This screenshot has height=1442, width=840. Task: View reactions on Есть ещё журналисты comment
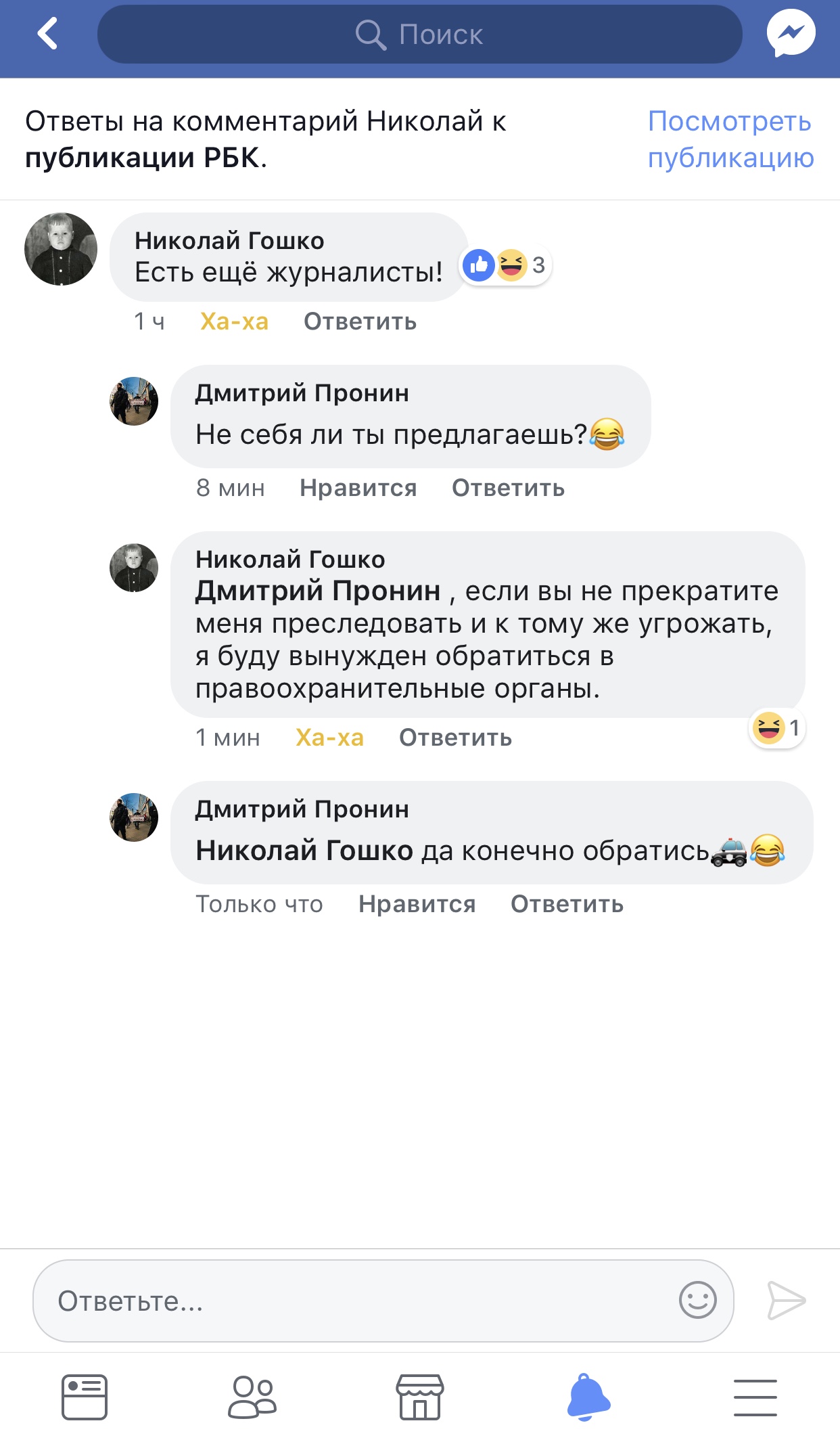(x=506, y=265)
